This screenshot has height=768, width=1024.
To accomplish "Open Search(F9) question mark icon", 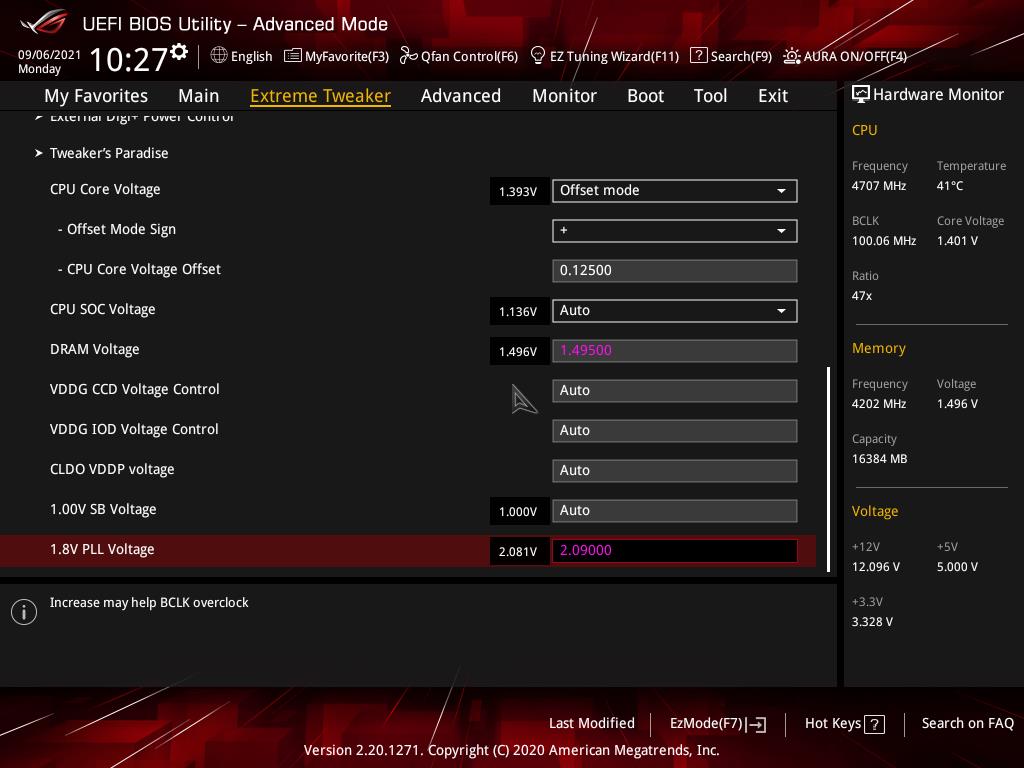I will click(x=698, y=56).
